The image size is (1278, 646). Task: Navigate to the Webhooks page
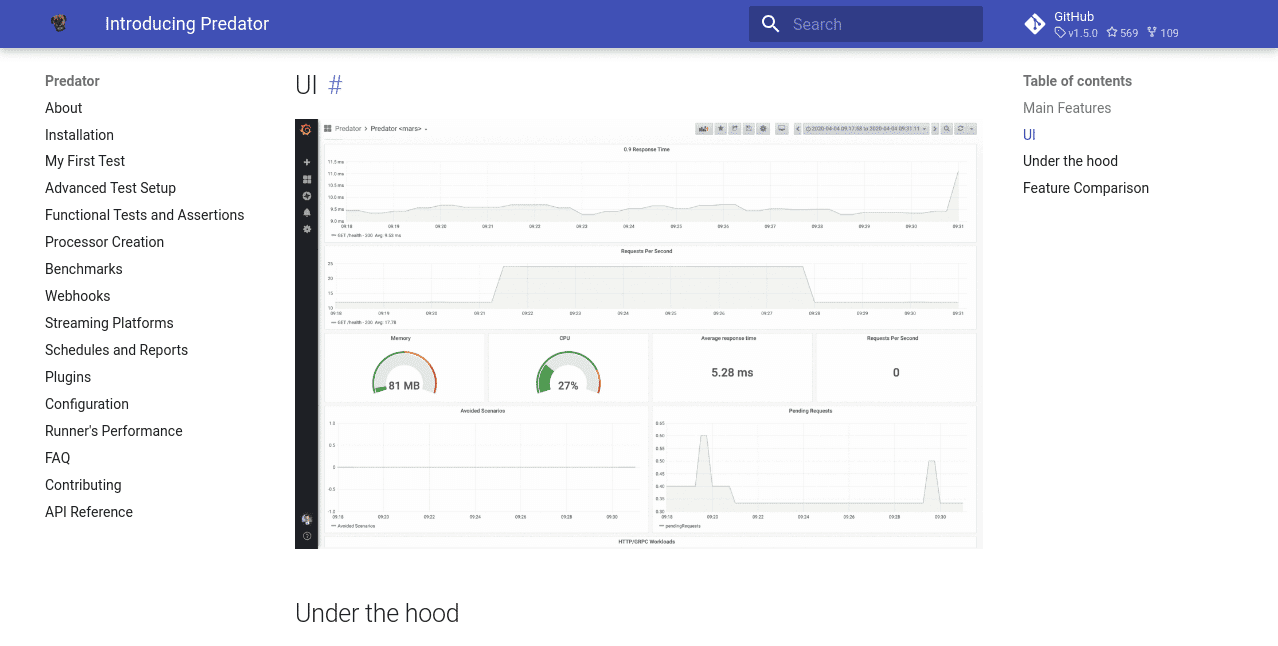[78, 296]
